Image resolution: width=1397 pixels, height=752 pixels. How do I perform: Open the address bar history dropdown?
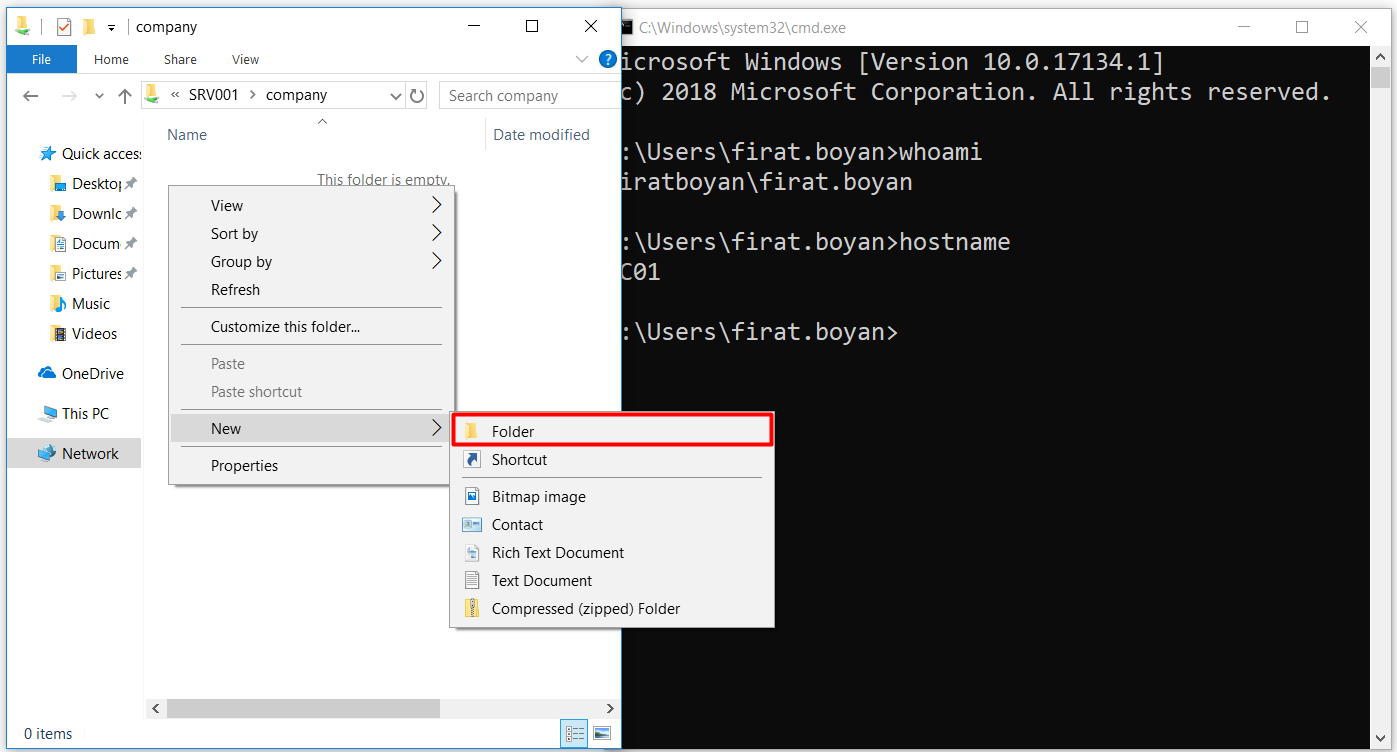396,96
